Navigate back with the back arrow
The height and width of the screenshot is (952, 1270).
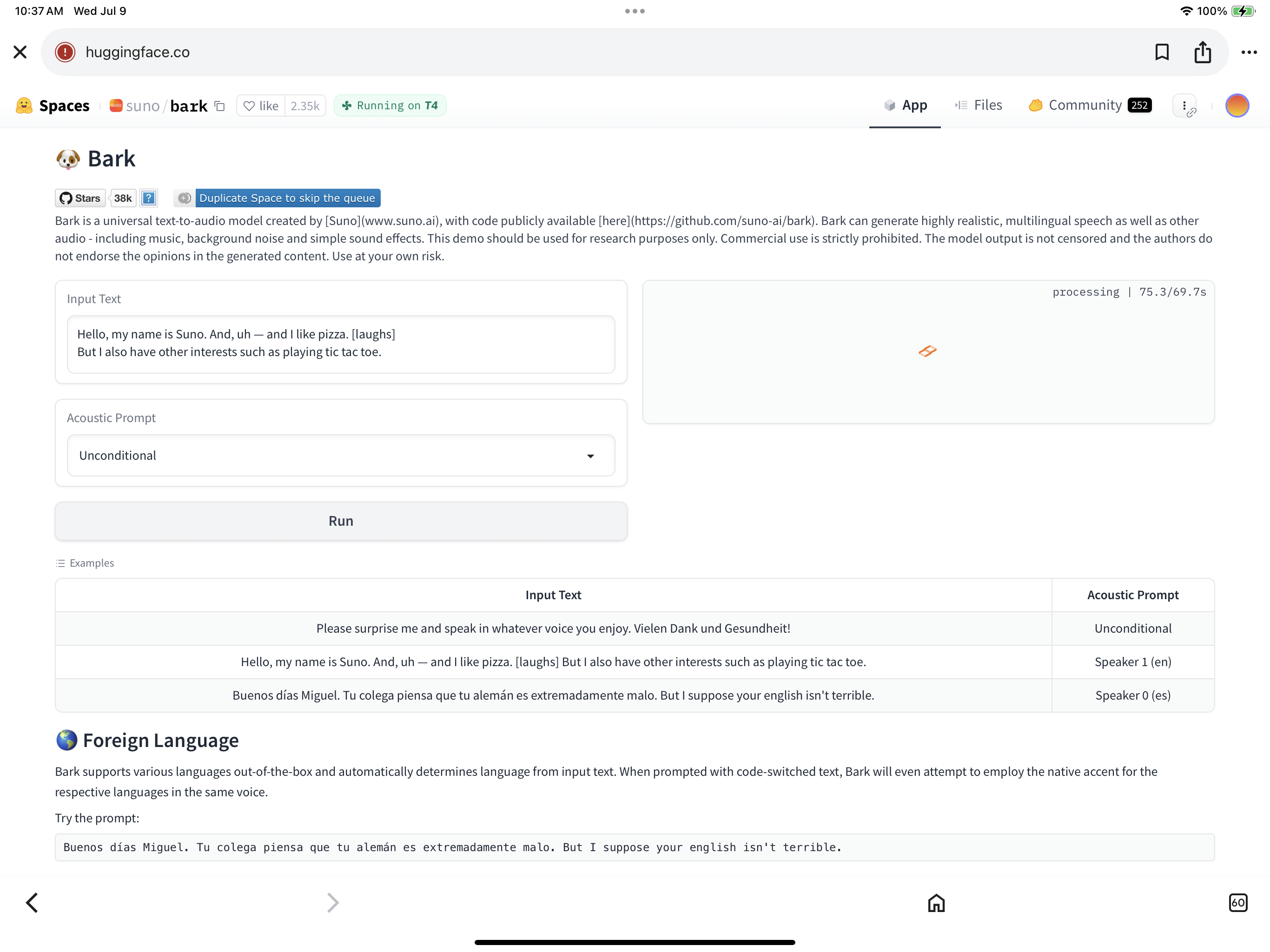(32, 903)
